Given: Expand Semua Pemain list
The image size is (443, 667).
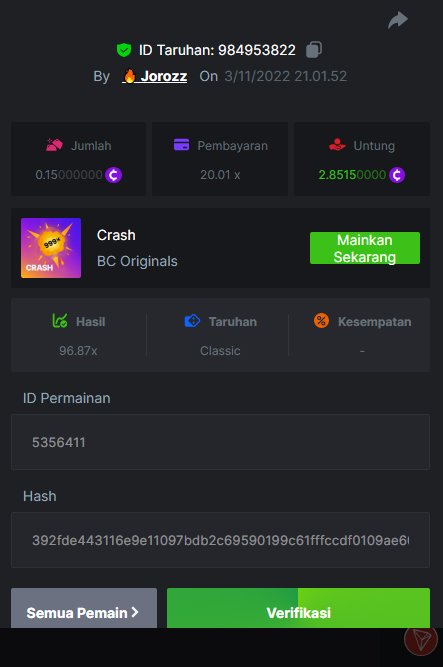Looking at the screenshot, I should 84,608.
